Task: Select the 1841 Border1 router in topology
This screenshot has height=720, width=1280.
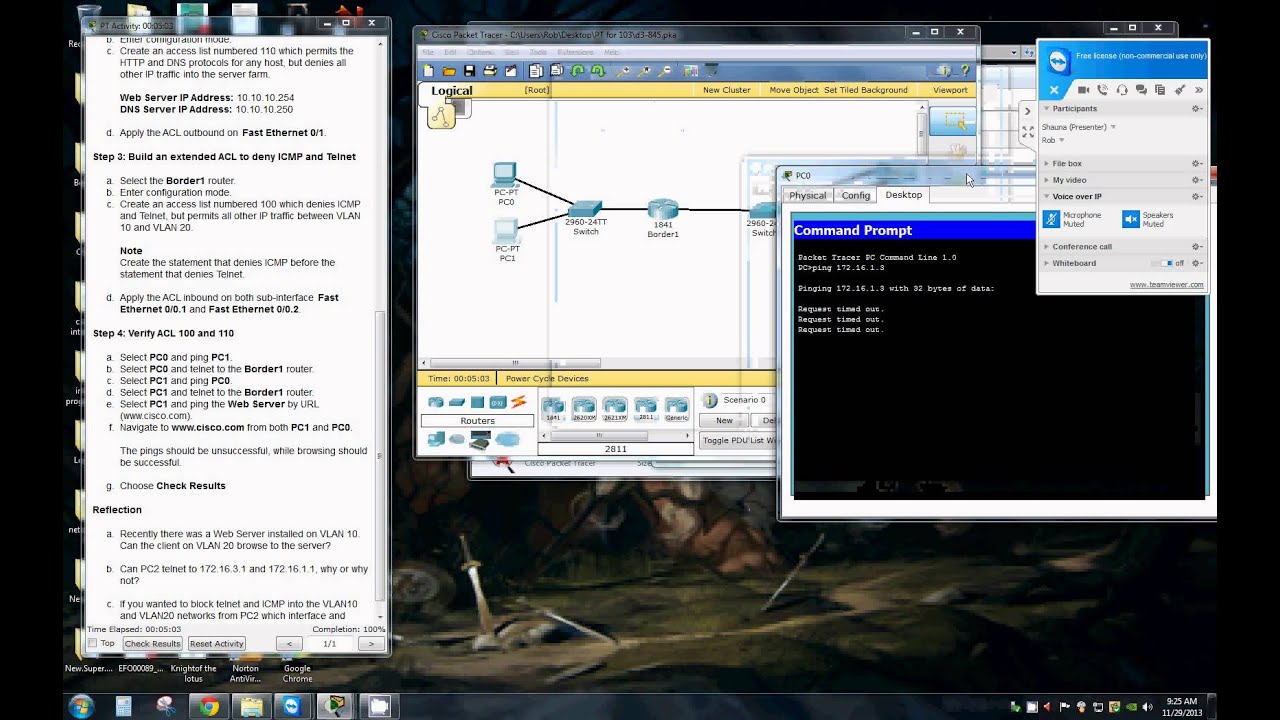Action: [662, 209]
